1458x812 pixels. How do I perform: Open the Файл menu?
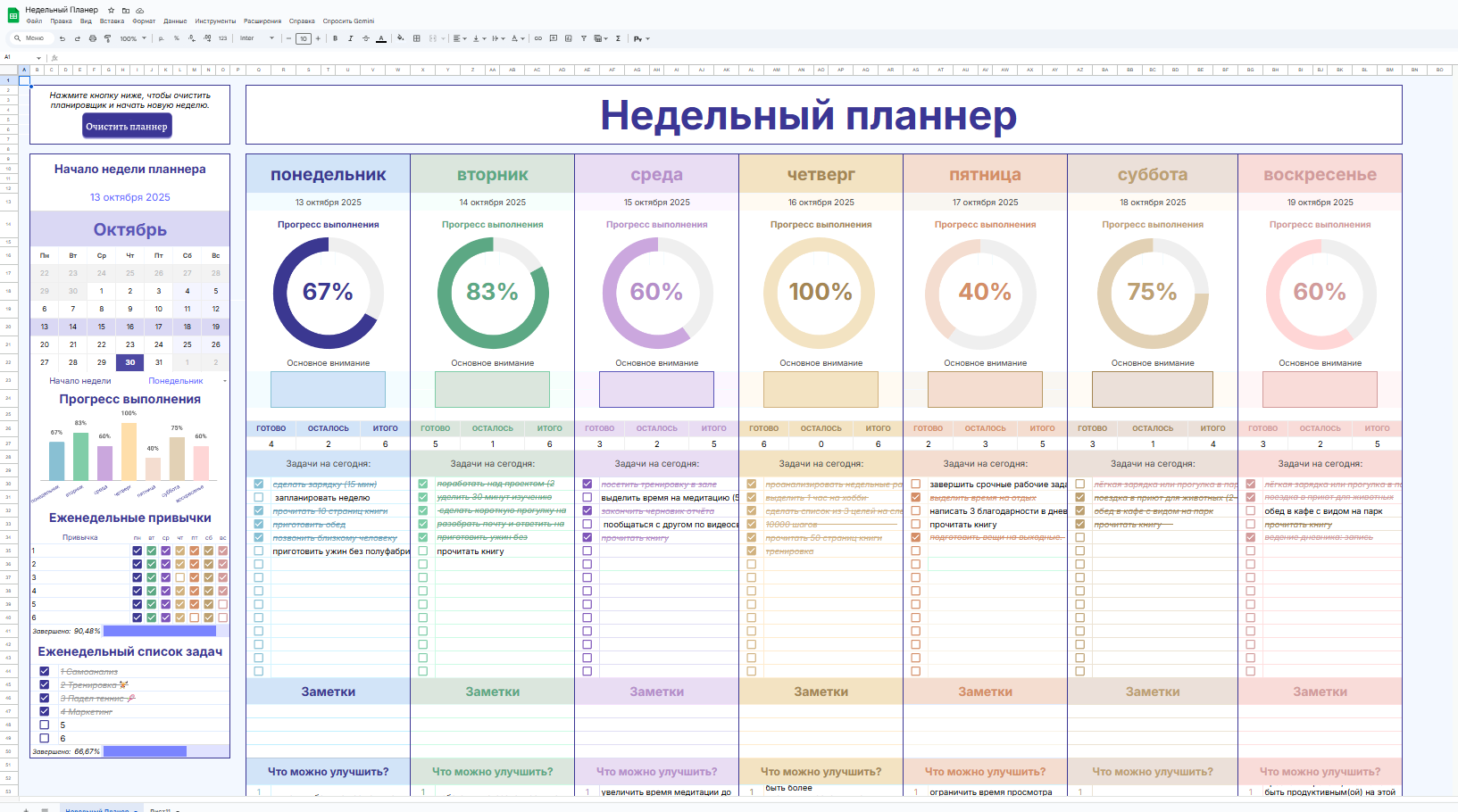click(x=34, y=21)
